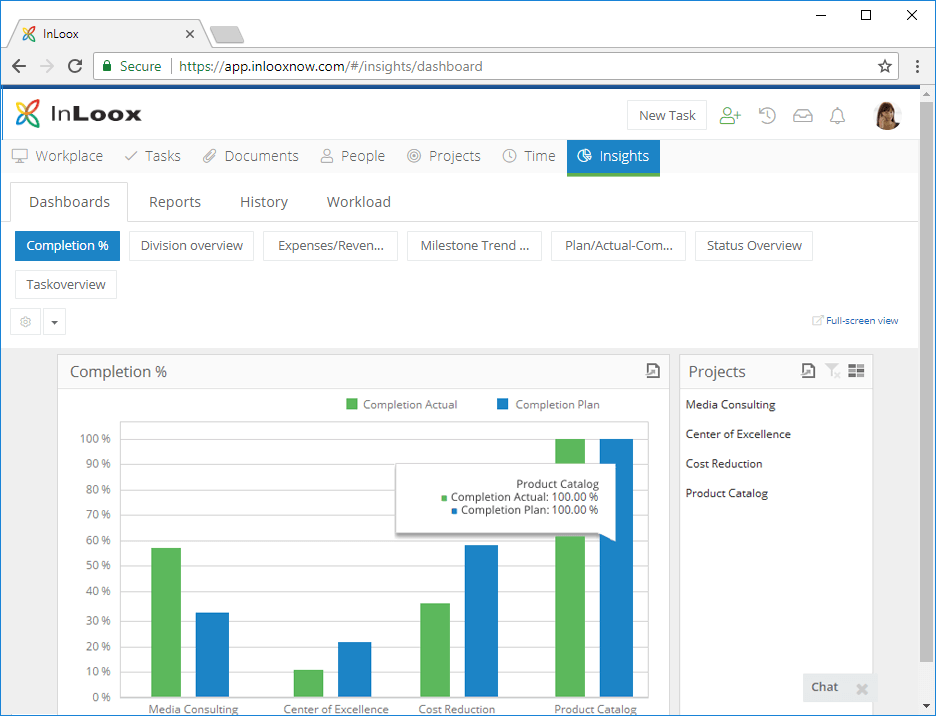Image resolution: width=936 pixels, height=716 pixels.
Task: Toggle Completion Actual legend swatch
Action: click(352, 404)
